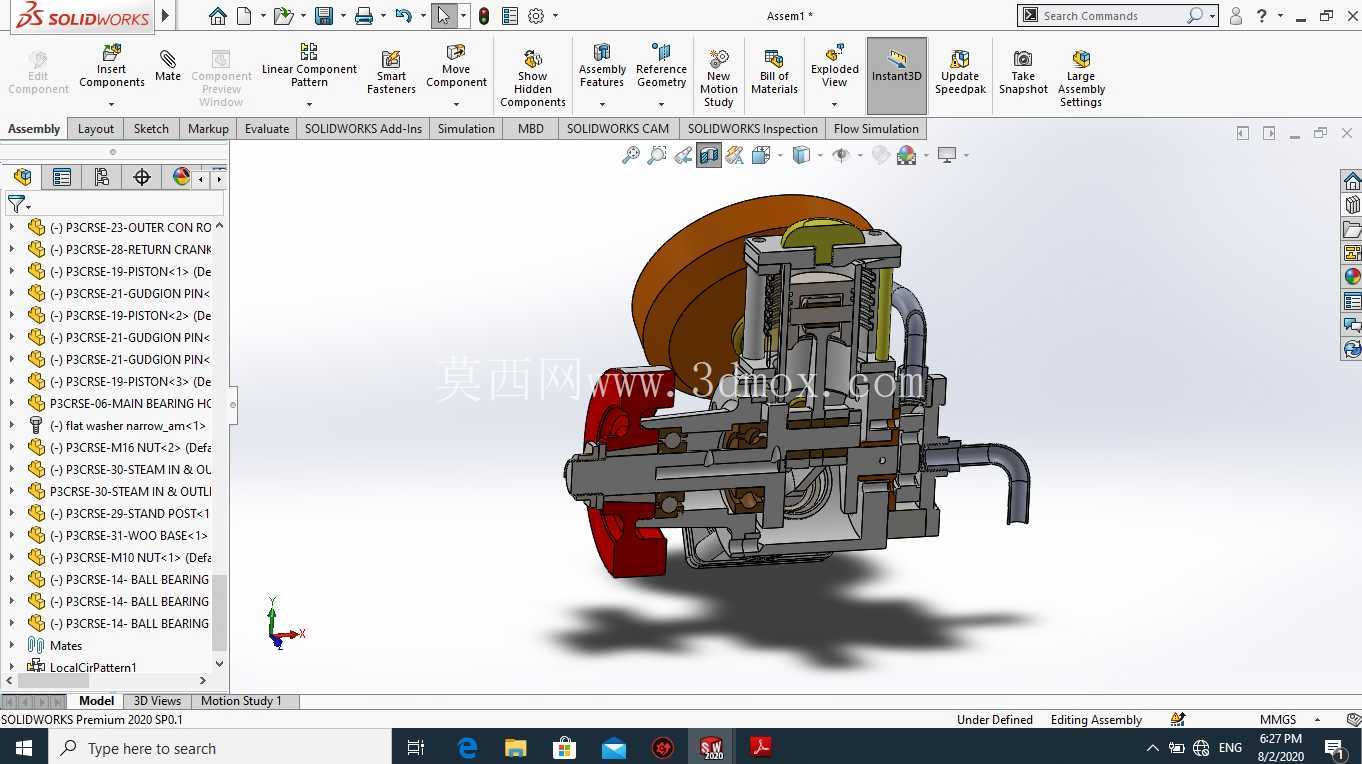Viewport: 1362px width, 764px height.
Task: Expand the Mates folder
Action: pyautogui.click(x=12, y=645)
